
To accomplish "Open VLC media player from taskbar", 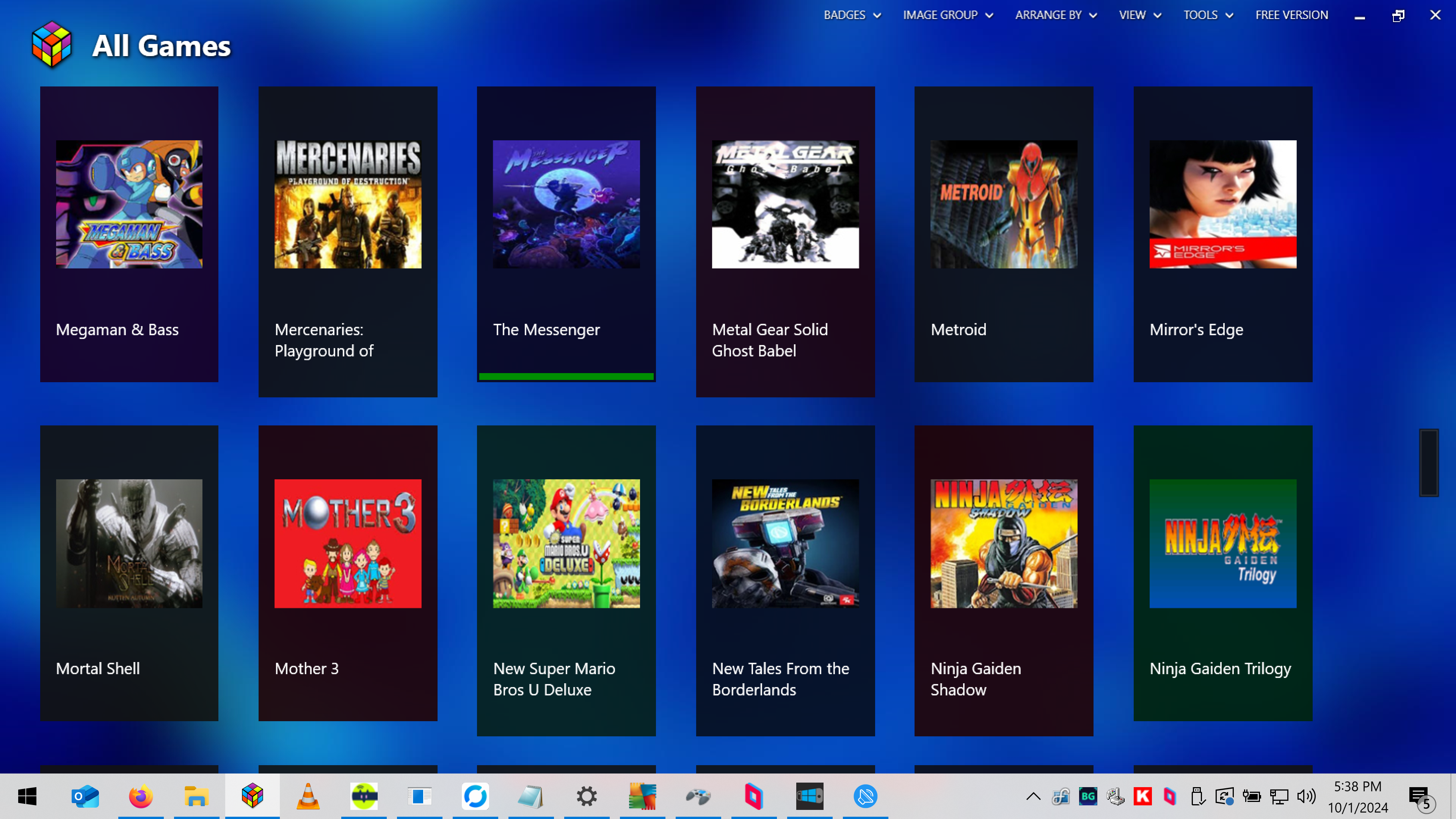I will click(308, 796).
